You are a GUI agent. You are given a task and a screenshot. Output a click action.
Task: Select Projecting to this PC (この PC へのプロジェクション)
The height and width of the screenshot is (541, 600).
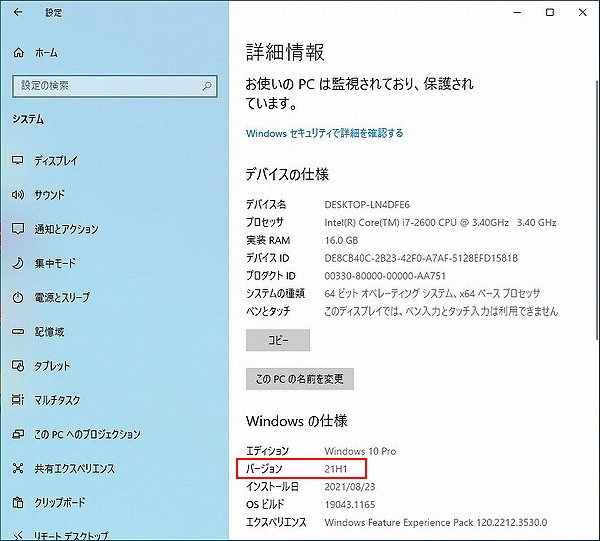click(87, 435)
